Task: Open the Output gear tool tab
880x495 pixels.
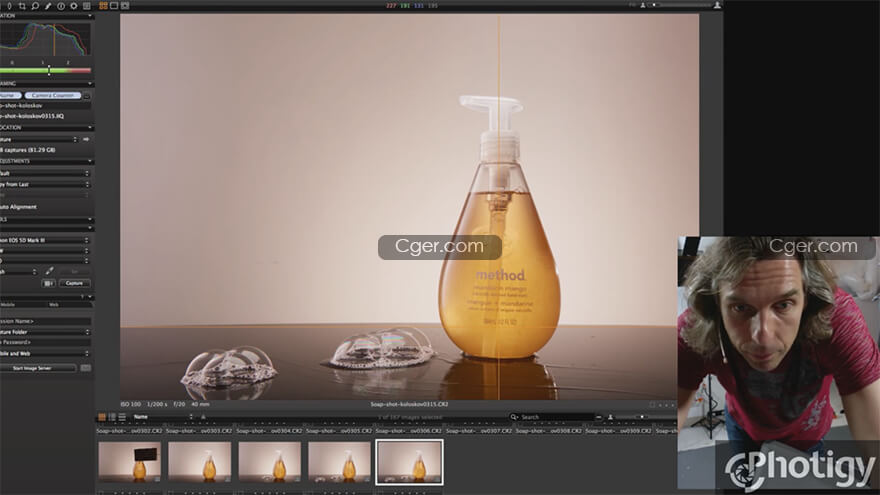Action: pyautogui.click(x=74, y=6)
